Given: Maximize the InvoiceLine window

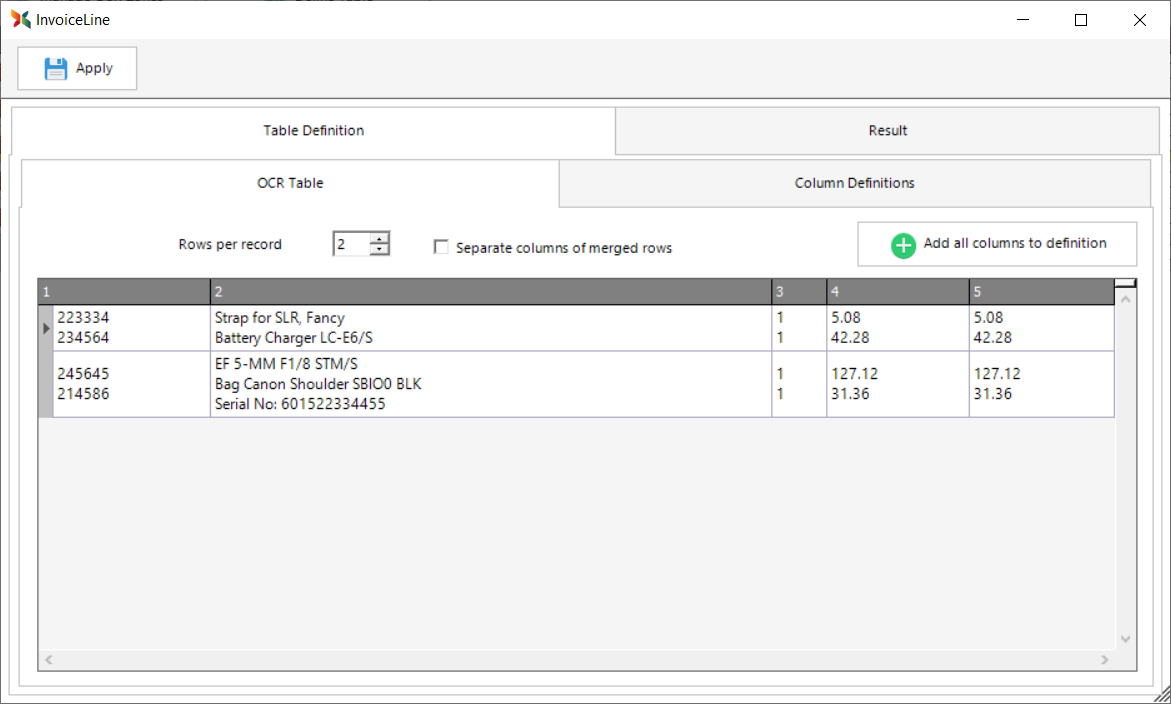Looking at the screenshot, I should pyautogui.click(x=1080, y=20).
